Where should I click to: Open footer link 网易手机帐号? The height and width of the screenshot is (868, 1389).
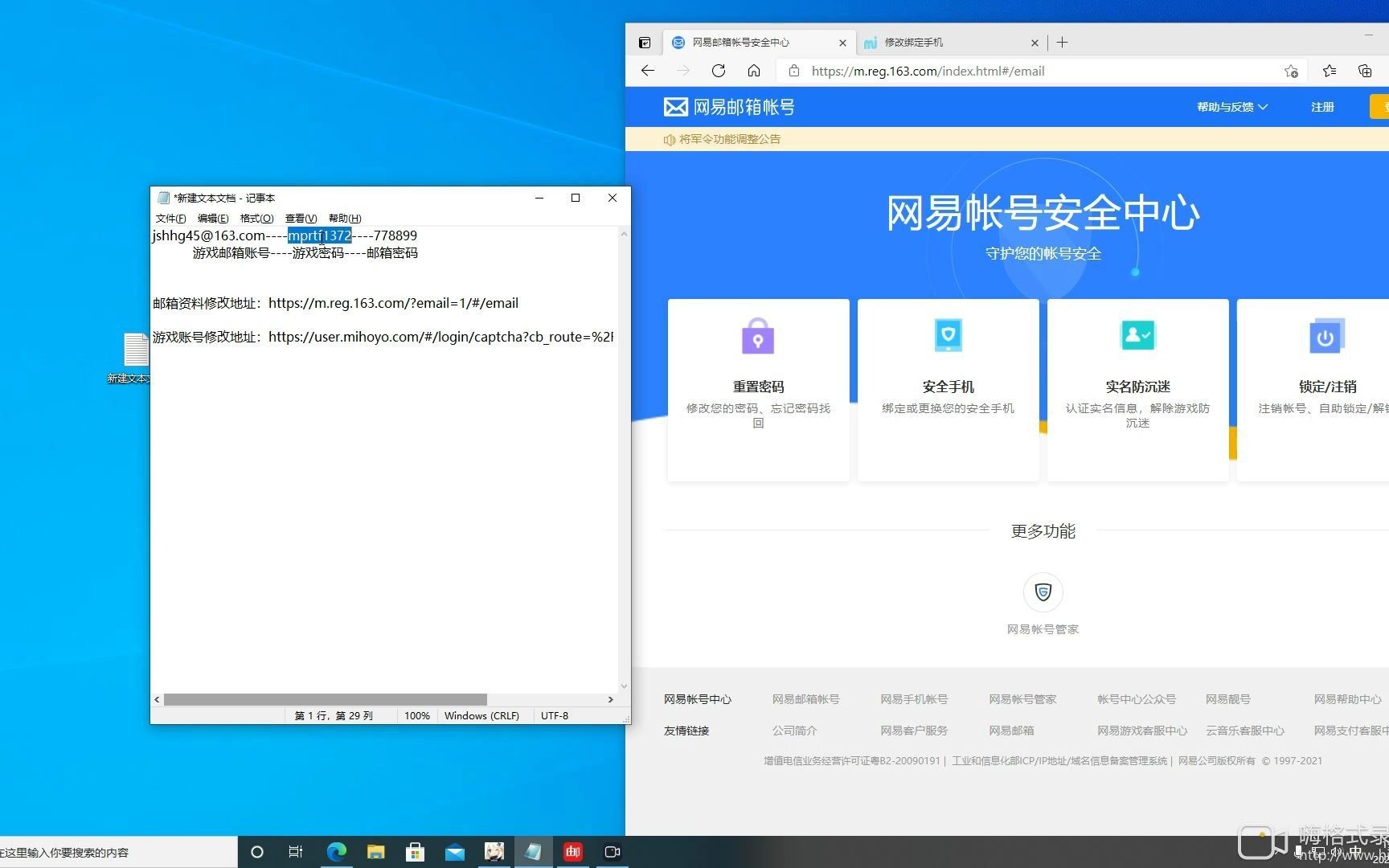(914, 699)
